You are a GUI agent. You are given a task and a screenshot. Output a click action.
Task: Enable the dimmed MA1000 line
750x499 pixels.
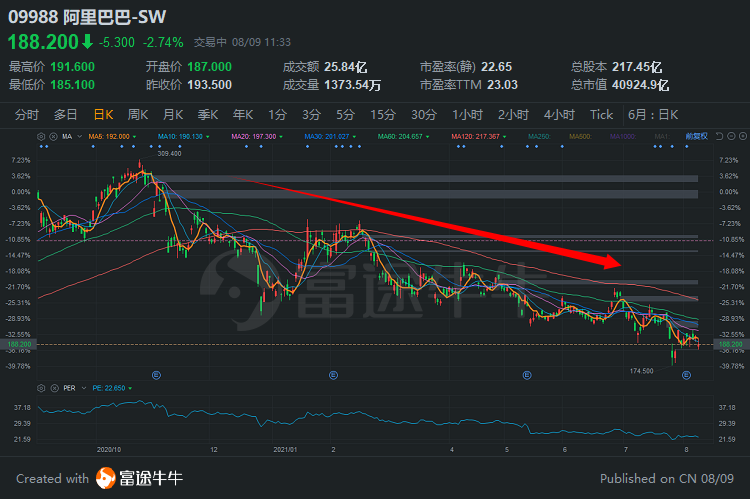pyautogui.click(x=623, y=136)
